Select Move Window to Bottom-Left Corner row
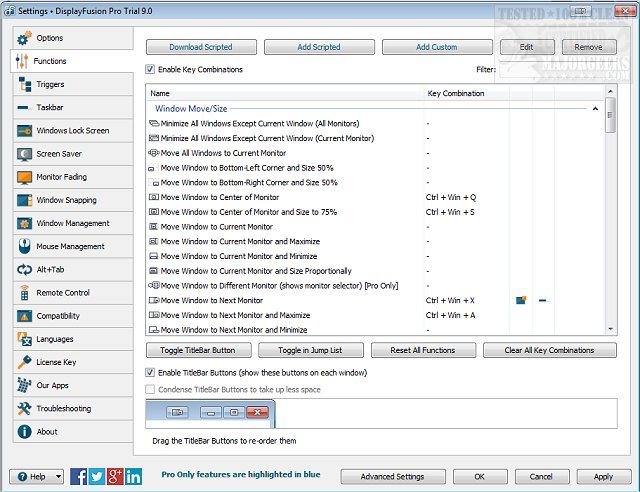Screen dimensions: 640x492 pos(375,168)
